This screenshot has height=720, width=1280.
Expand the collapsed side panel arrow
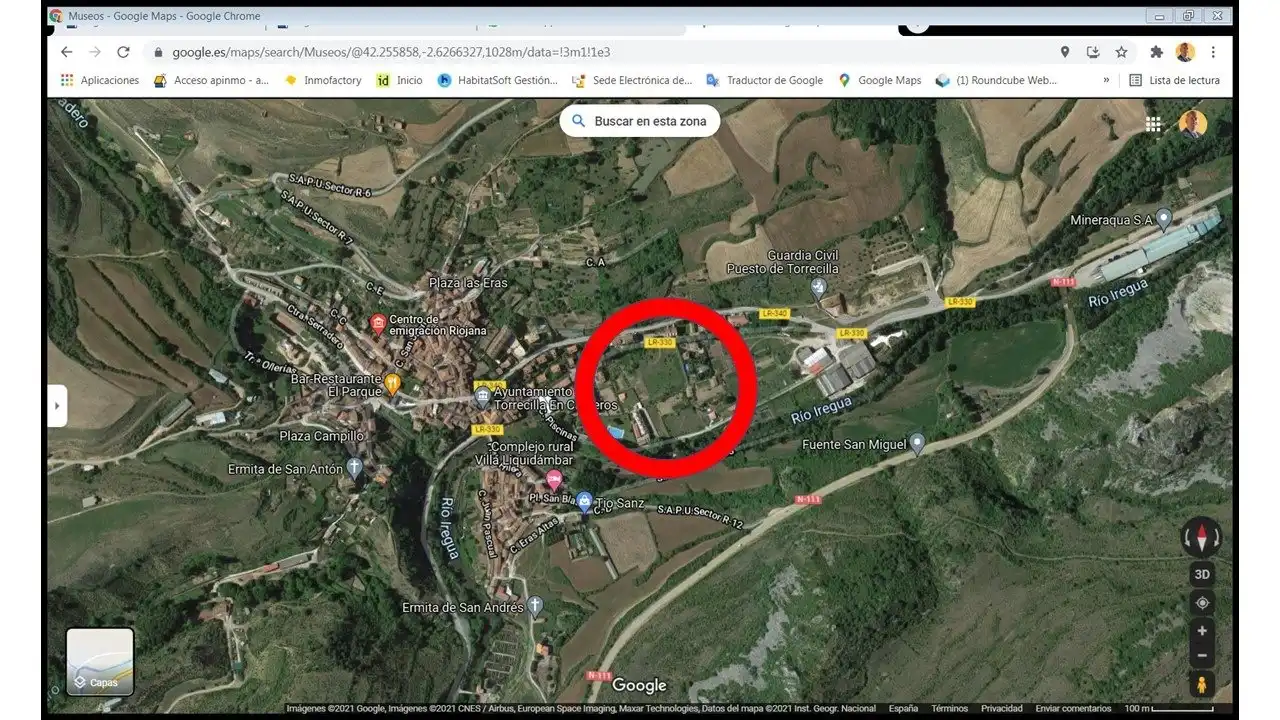[57, 406]
